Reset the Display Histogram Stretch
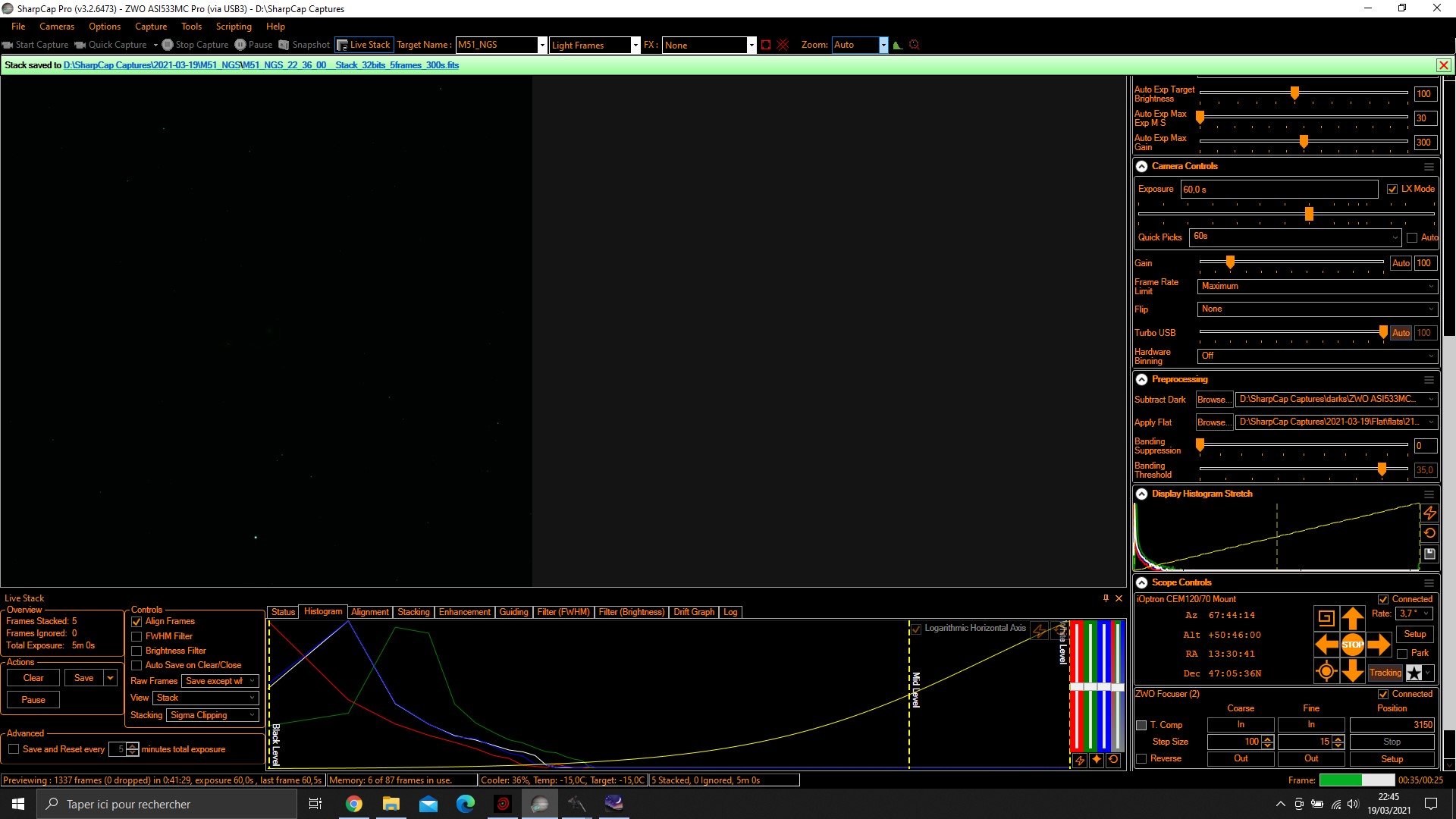The width and height of the screenshot is (1456, 819). (x=1429, y=533)
